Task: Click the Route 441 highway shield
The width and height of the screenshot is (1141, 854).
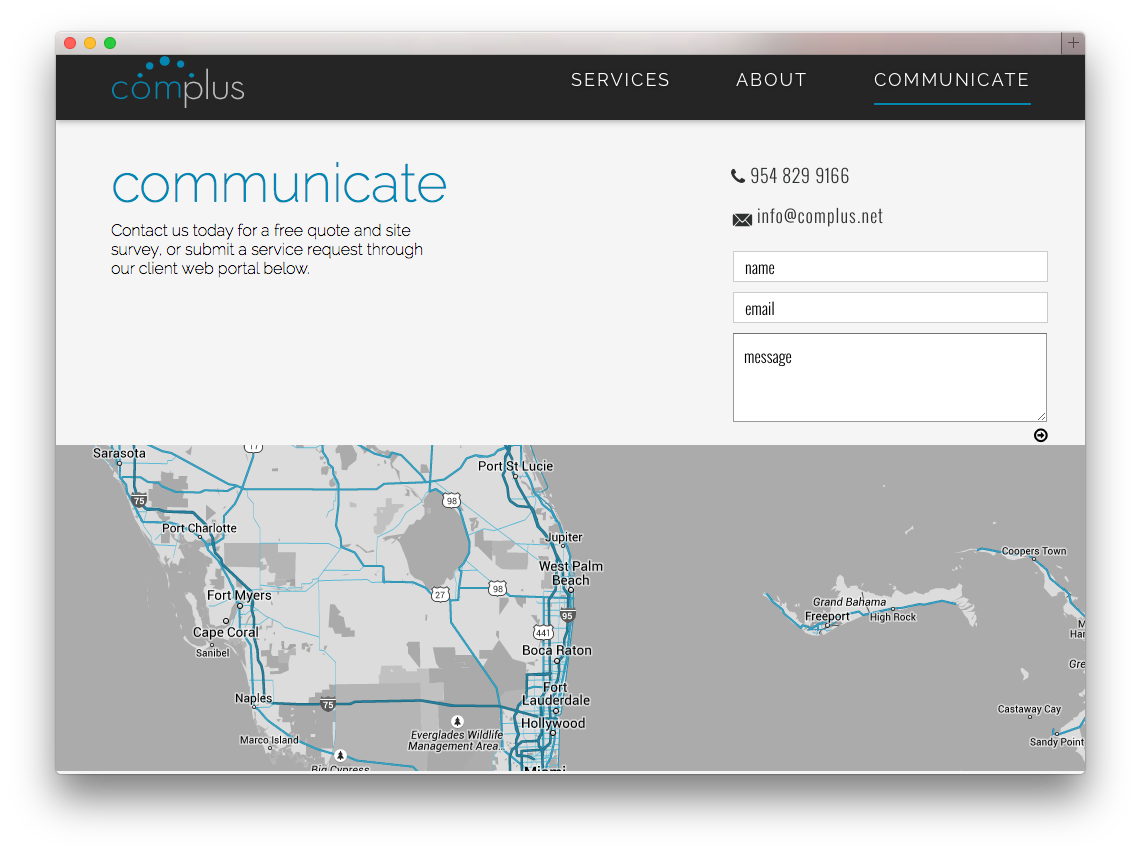Action: point(543,632)
